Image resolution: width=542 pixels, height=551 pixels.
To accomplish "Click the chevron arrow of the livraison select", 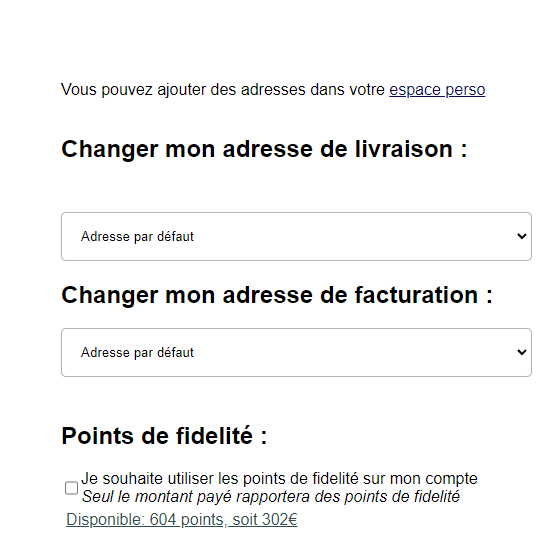I will pyautogui.click(x=522, y=236).
